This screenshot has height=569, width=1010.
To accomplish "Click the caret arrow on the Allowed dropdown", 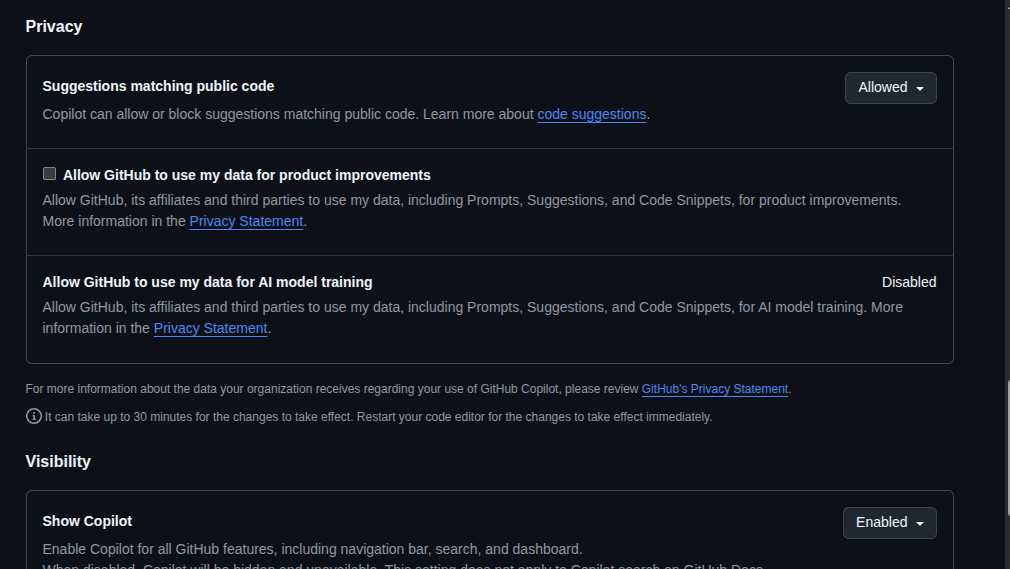I will click(x=919, y=88).
